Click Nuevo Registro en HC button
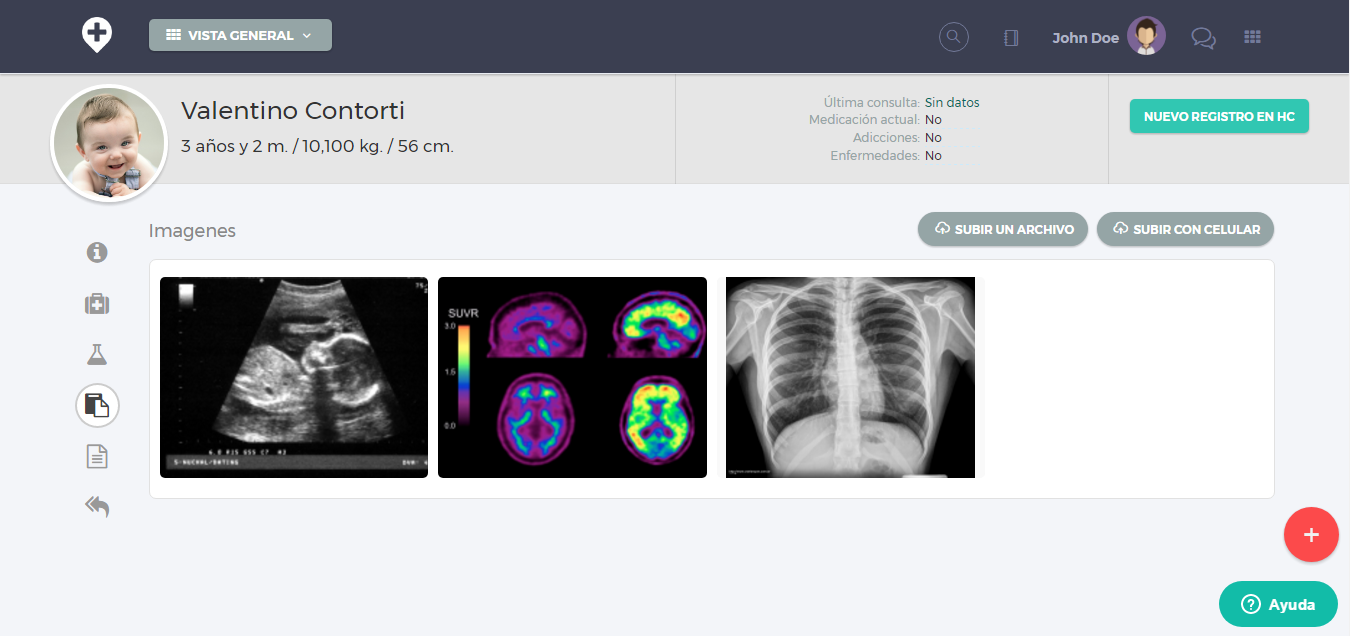The image size is (1350, 636). point(1218,116)
